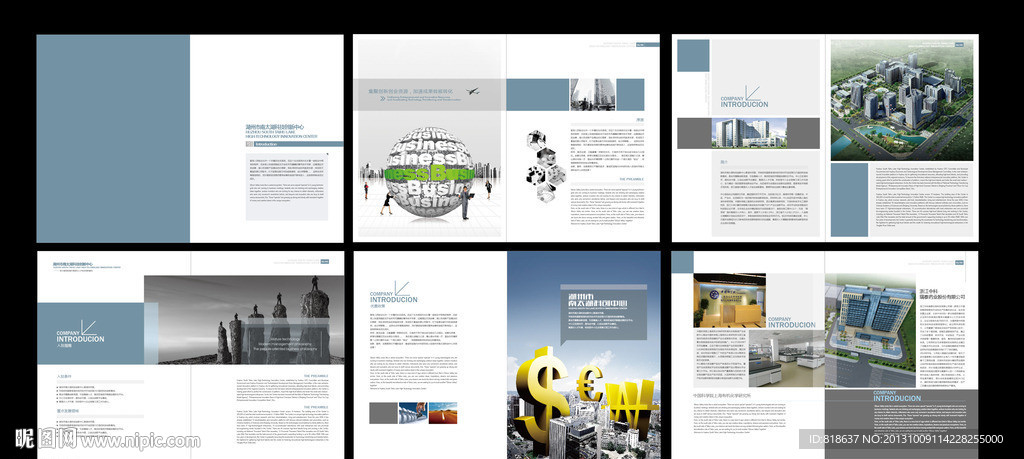The image size is (1024, 459).
Task: Click COMPANY INTRODUCION heading above the white building strip
Action: click(744, 101)
